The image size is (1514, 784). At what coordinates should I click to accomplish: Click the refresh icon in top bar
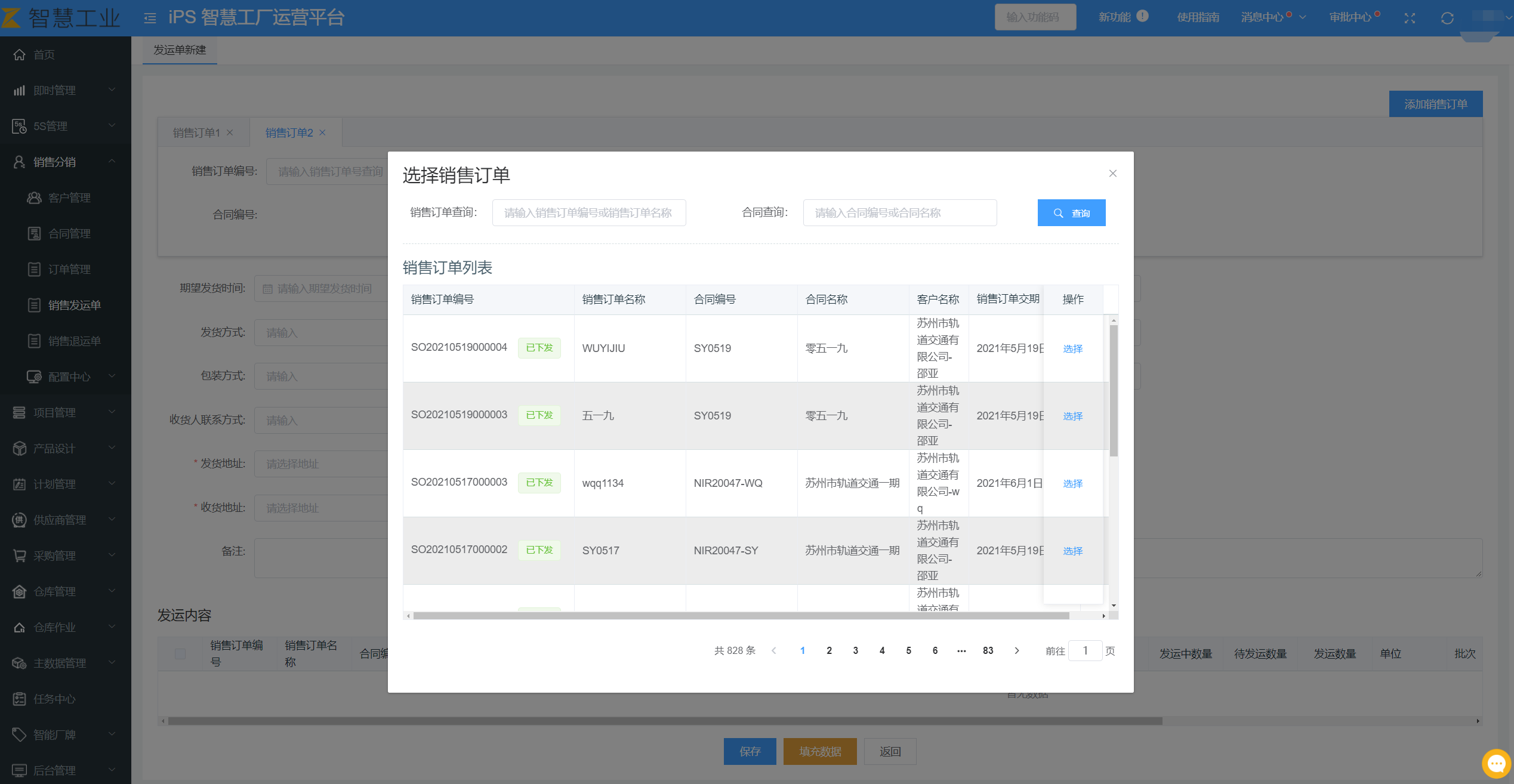click(1447, 18)
